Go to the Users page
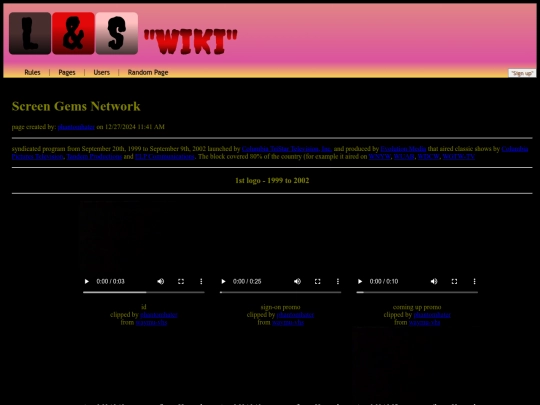540x405 pixels. coord(102,72)
